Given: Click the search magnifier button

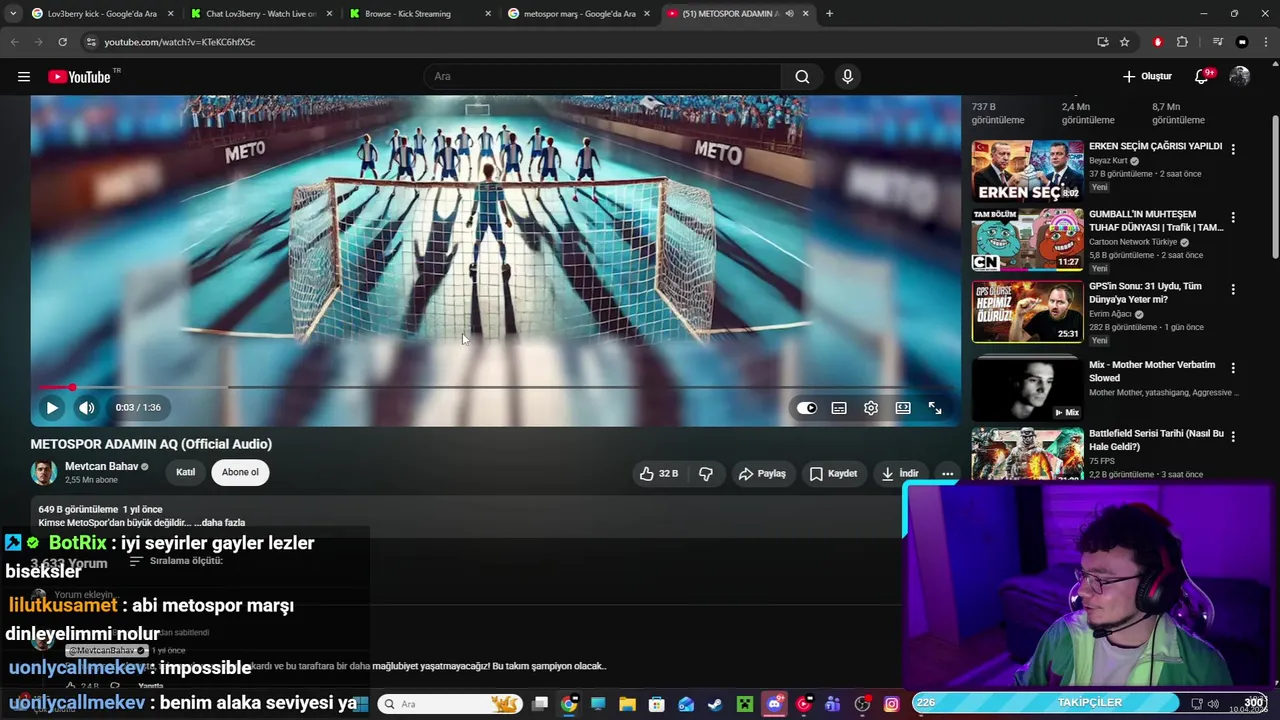Looking at the screenshot, I should (802, 77).
